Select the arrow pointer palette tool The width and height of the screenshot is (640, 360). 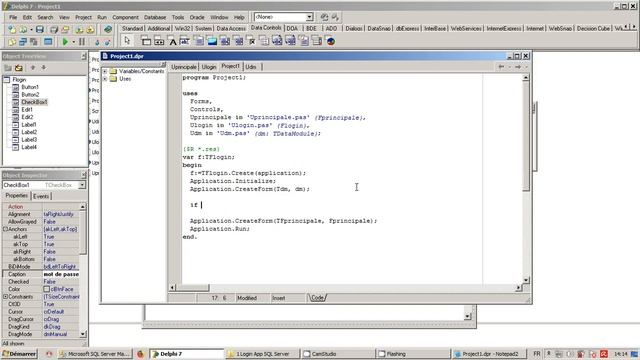coord(127,41)
